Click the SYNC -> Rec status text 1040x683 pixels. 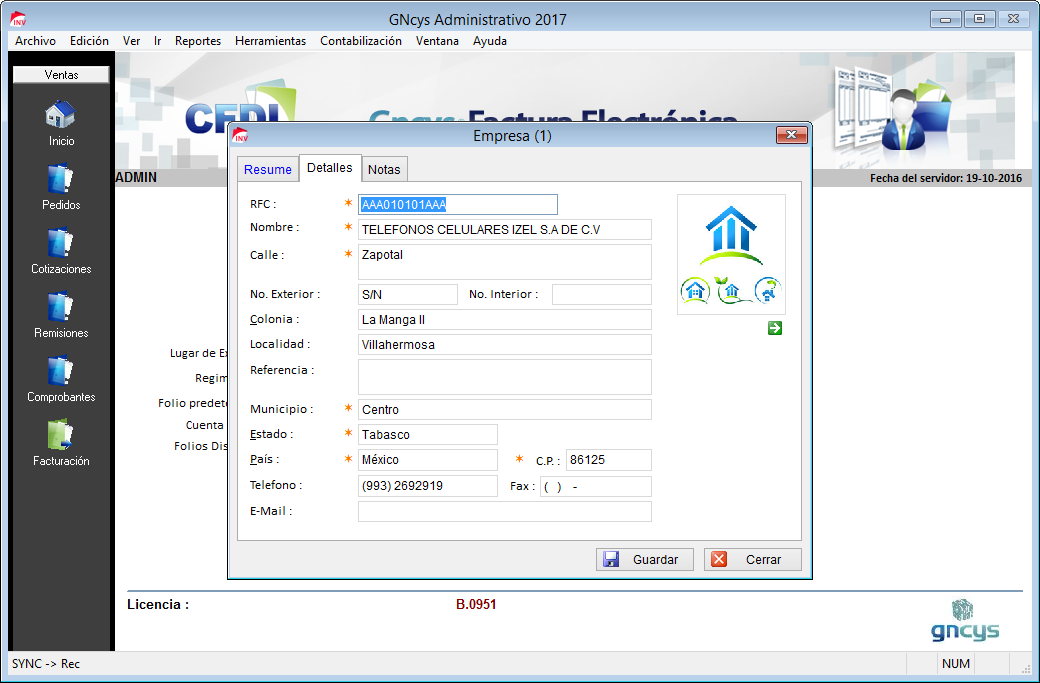pos(46,664)
